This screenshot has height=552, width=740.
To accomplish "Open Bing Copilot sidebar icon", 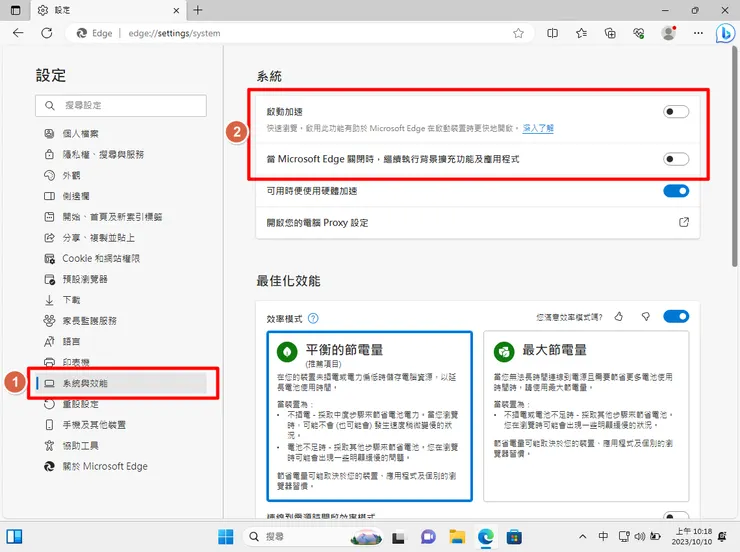I will click(x=725, y=33).
